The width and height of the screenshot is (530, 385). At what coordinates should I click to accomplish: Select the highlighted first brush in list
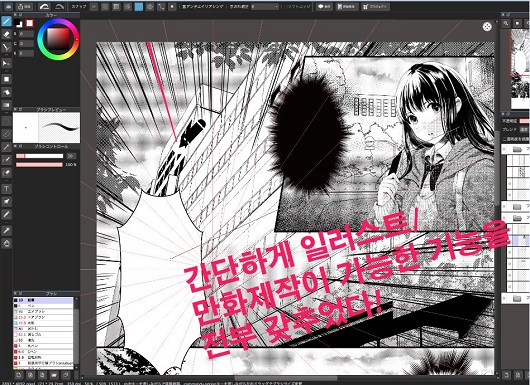[43, 300]
